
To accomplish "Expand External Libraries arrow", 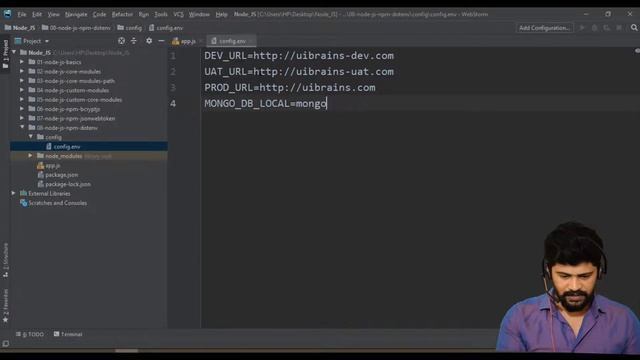I will [13, 193].
